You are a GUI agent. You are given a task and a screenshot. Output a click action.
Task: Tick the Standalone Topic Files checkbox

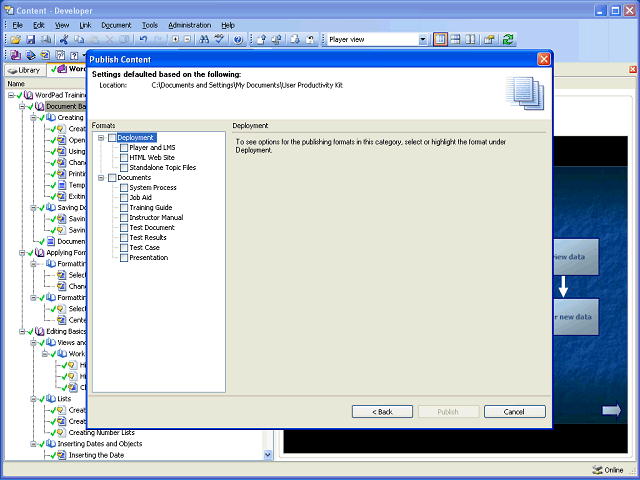tap(124, 168)
